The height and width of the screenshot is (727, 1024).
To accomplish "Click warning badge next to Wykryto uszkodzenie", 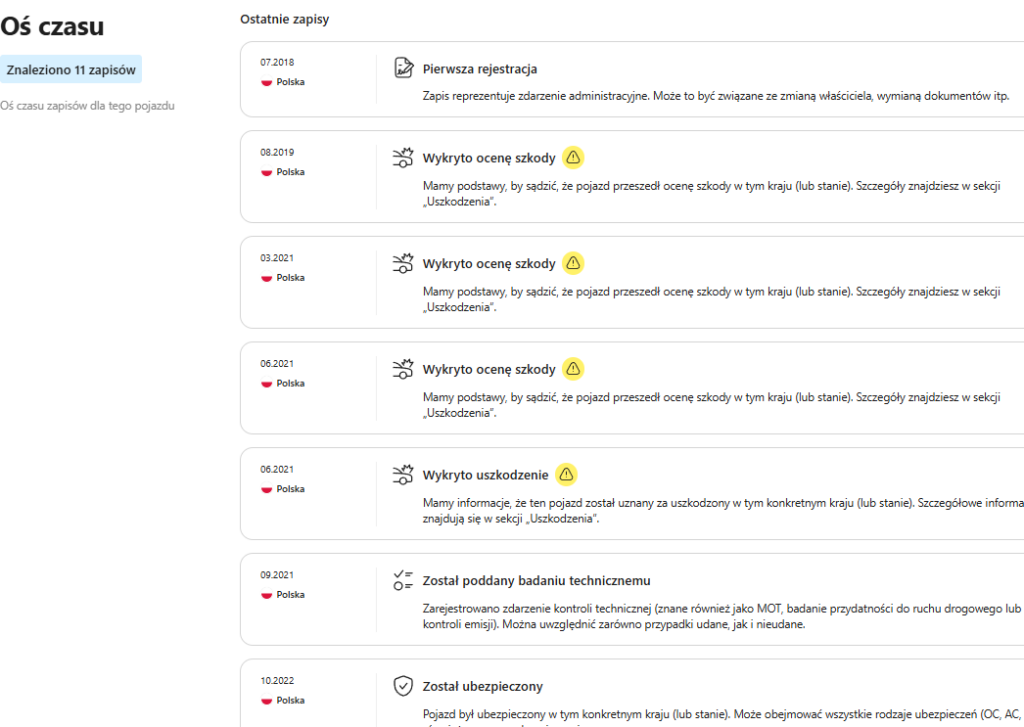I will pyautogui.click(x=567, y=474).
